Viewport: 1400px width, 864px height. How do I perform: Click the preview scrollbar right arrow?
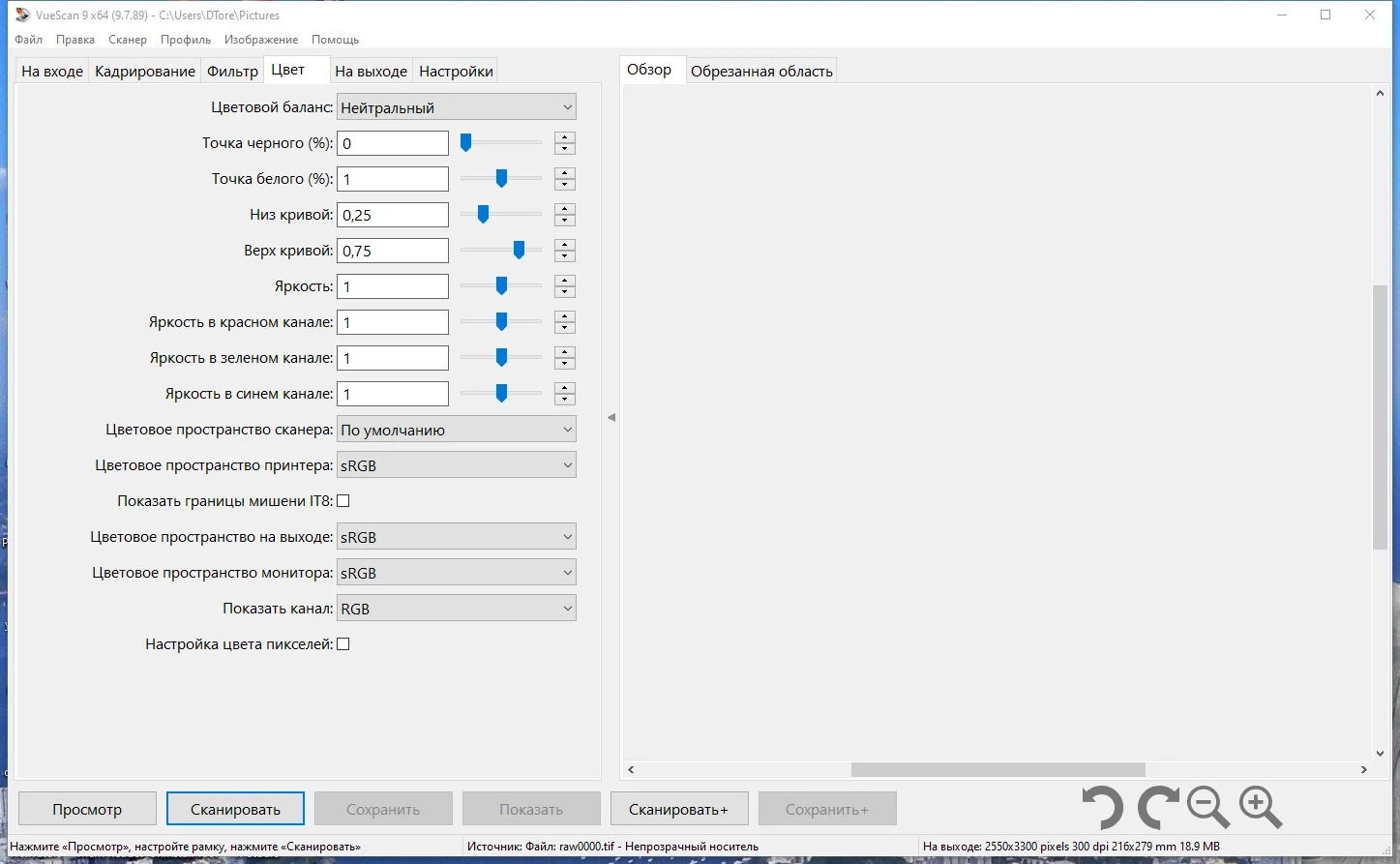coord(1364,770)
